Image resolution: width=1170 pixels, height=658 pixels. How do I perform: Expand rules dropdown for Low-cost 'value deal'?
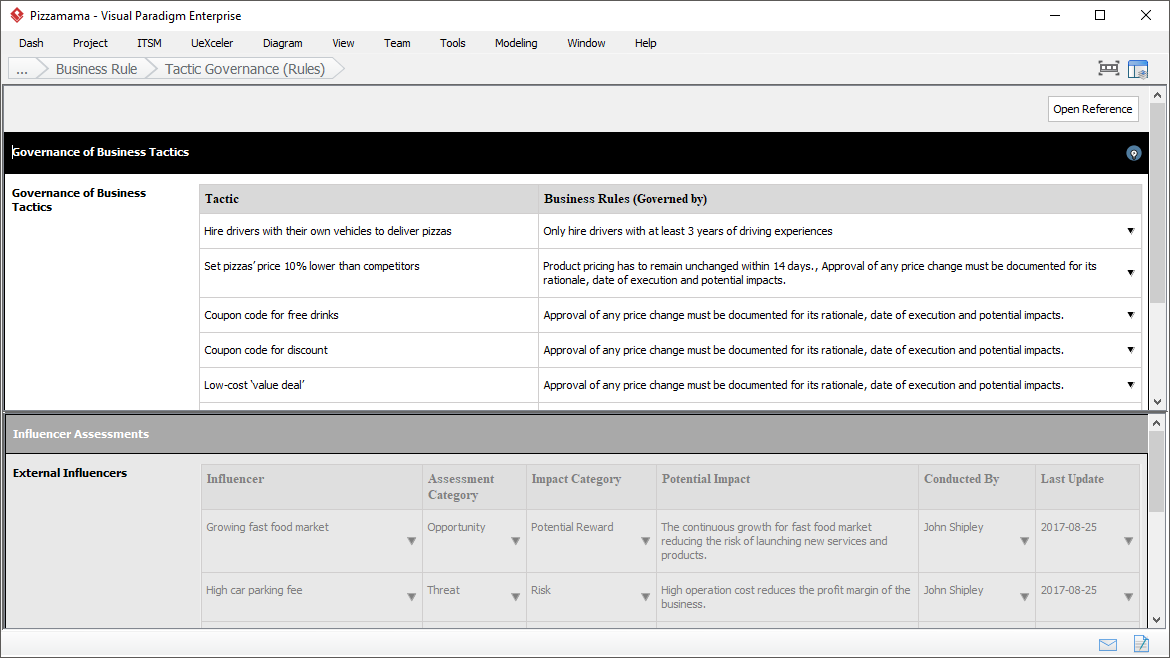pos(1130,385)
